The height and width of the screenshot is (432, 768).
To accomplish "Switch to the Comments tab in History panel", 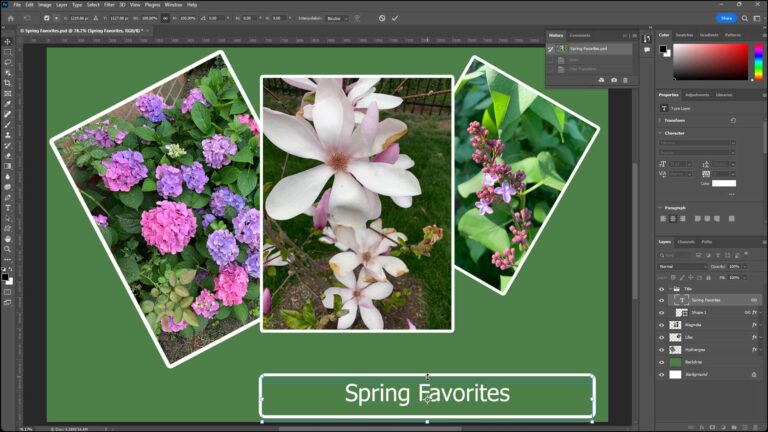I will (580, 35).
